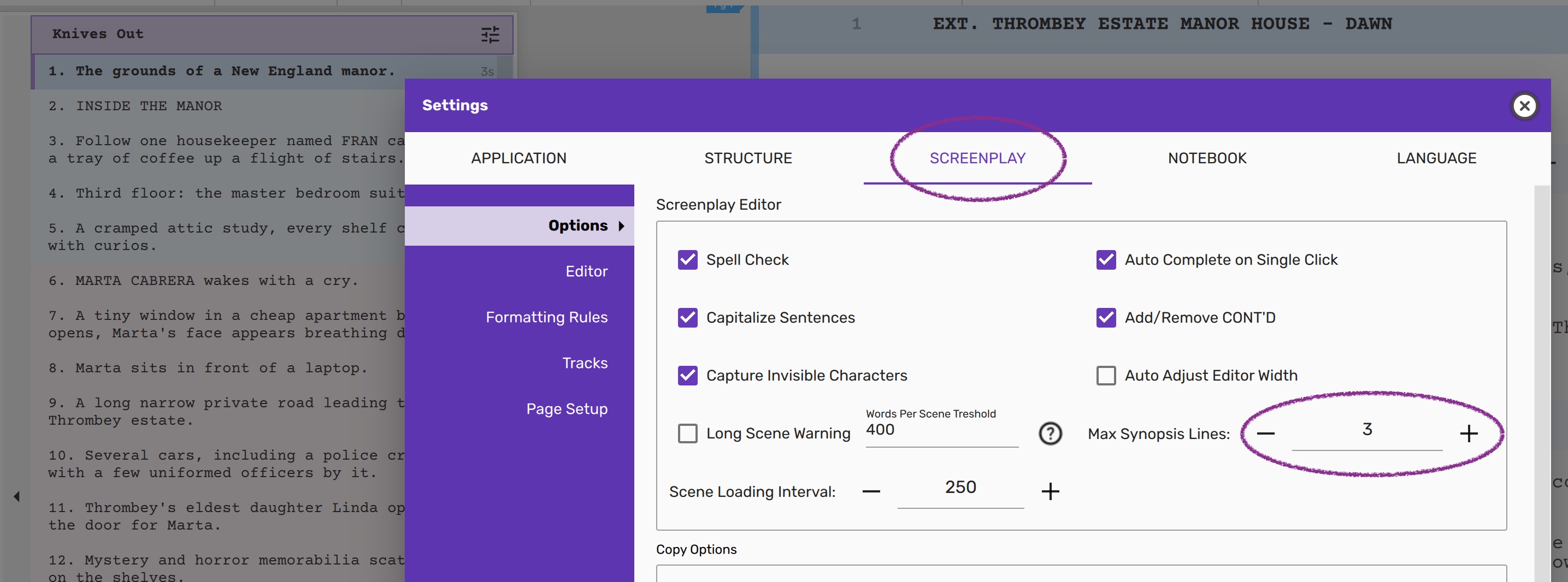This screenshot has width=1568, height=582.
Task: Open the Tracks settings section
Action: (585, 363)
